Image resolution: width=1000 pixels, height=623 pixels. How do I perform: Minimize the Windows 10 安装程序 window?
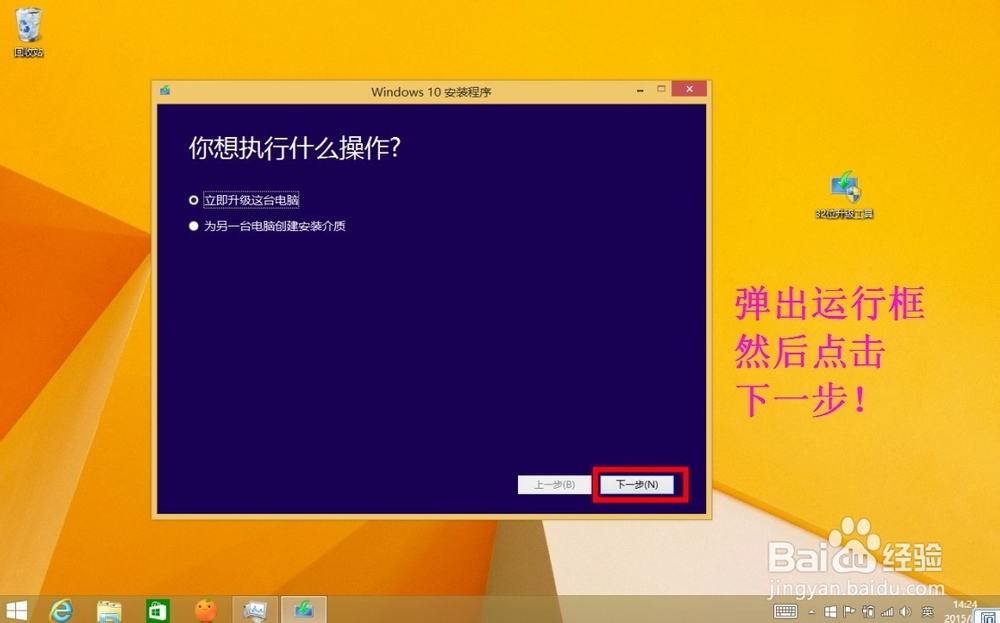point(640,91)
